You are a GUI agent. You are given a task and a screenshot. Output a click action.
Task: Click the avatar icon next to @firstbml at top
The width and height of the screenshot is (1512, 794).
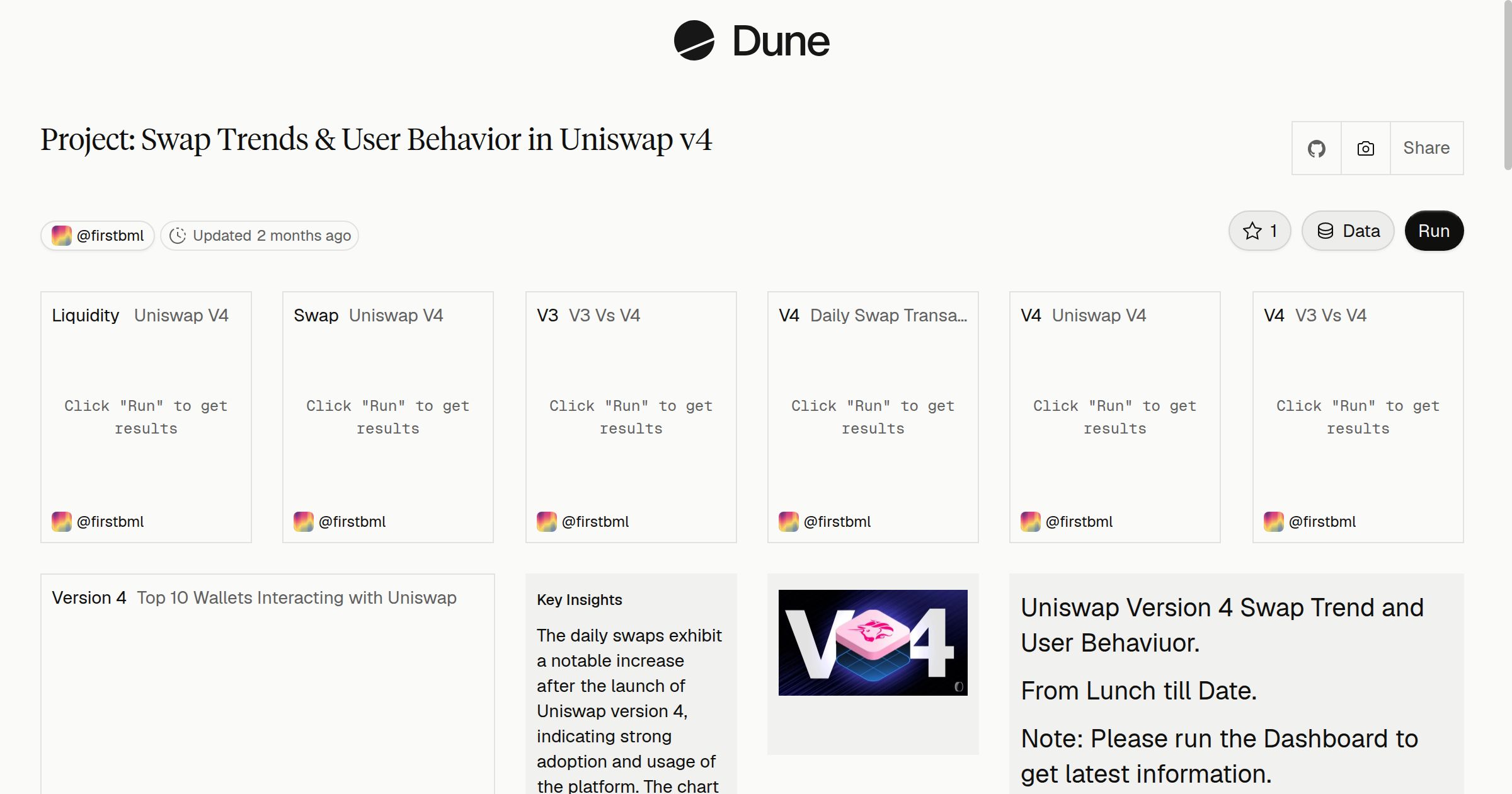pyautogui.click(x=61, y=236)
